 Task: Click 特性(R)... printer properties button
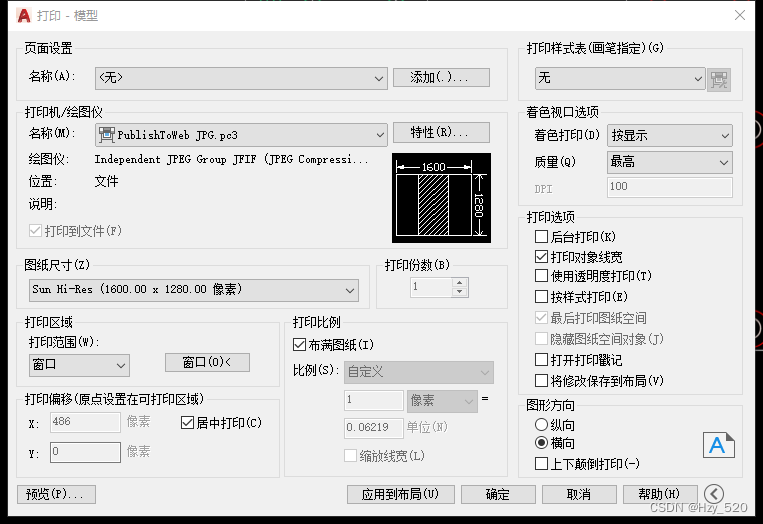coord(441,132)
